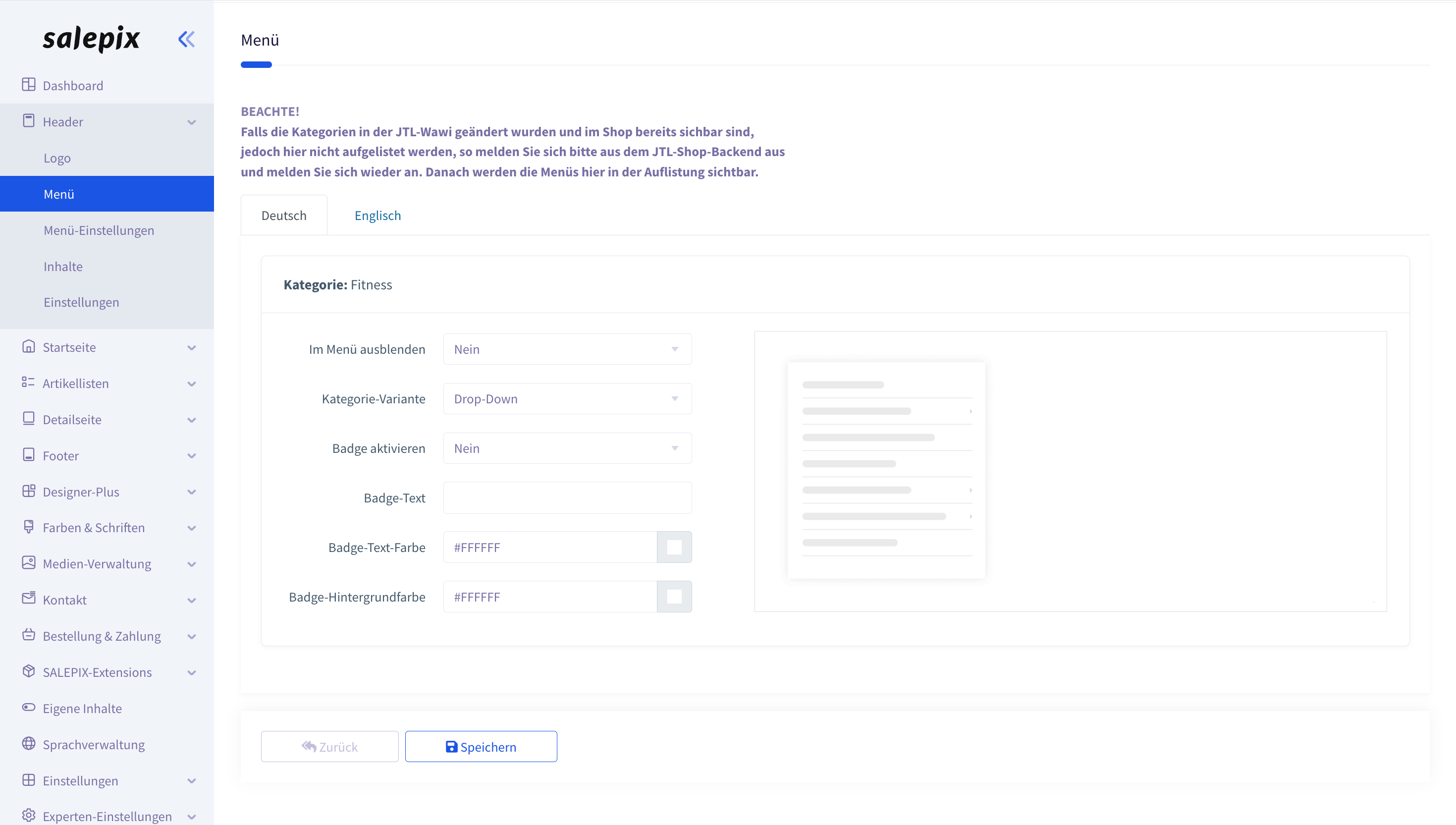Click the Badge-Text-Farbe hex value field
This screenshot has height=825, width=1456.
tap(550, 548)
